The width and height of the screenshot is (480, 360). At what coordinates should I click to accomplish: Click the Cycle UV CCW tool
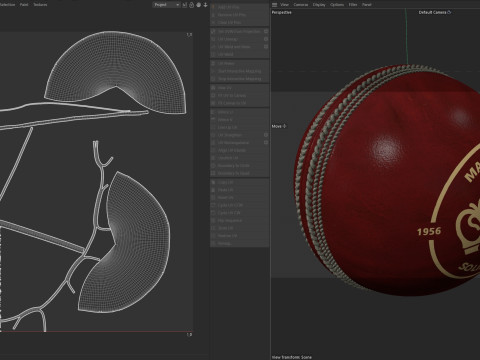[x=239, y=205]
